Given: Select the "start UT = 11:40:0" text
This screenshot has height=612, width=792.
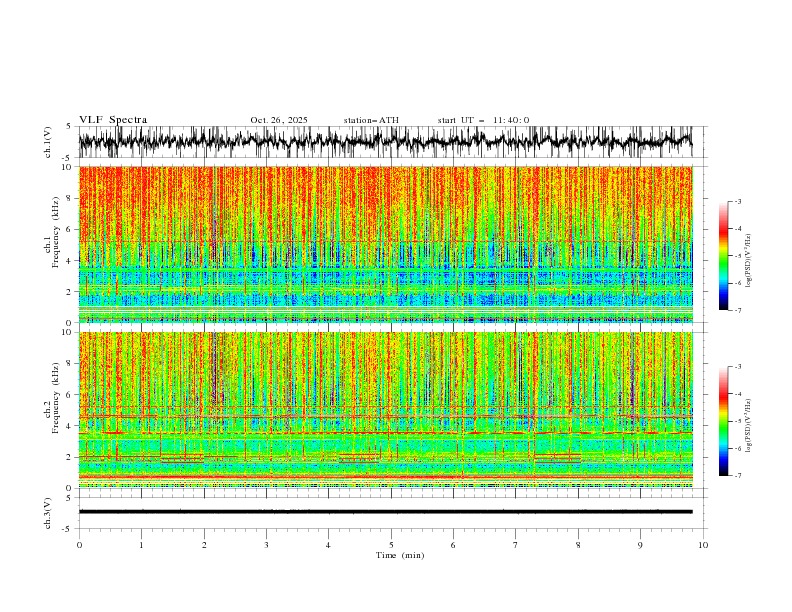Looking at the screenshot, I should (x=483, y=120).
